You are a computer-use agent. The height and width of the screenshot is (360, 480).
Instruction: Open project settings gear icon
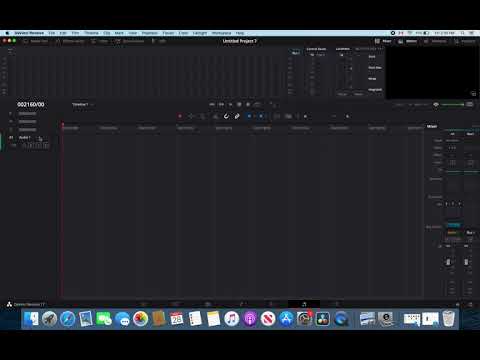(x=470, y=304)
